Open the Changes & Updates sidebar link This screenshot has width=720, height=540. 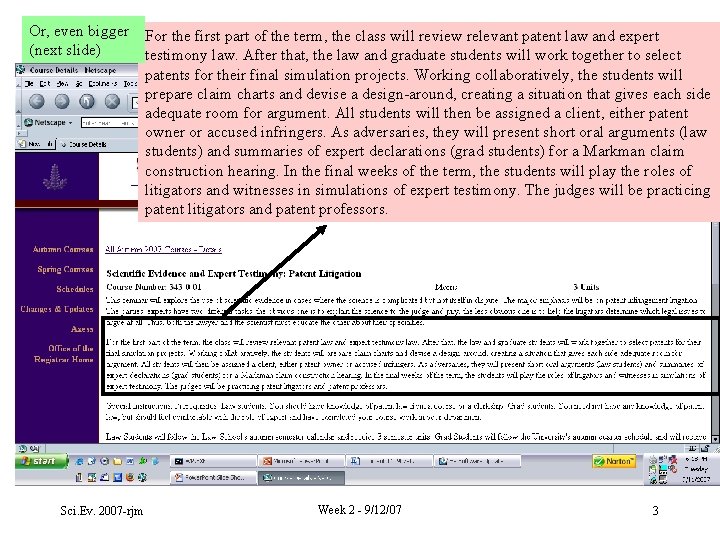pyautogui.click(x=57, y=309)
